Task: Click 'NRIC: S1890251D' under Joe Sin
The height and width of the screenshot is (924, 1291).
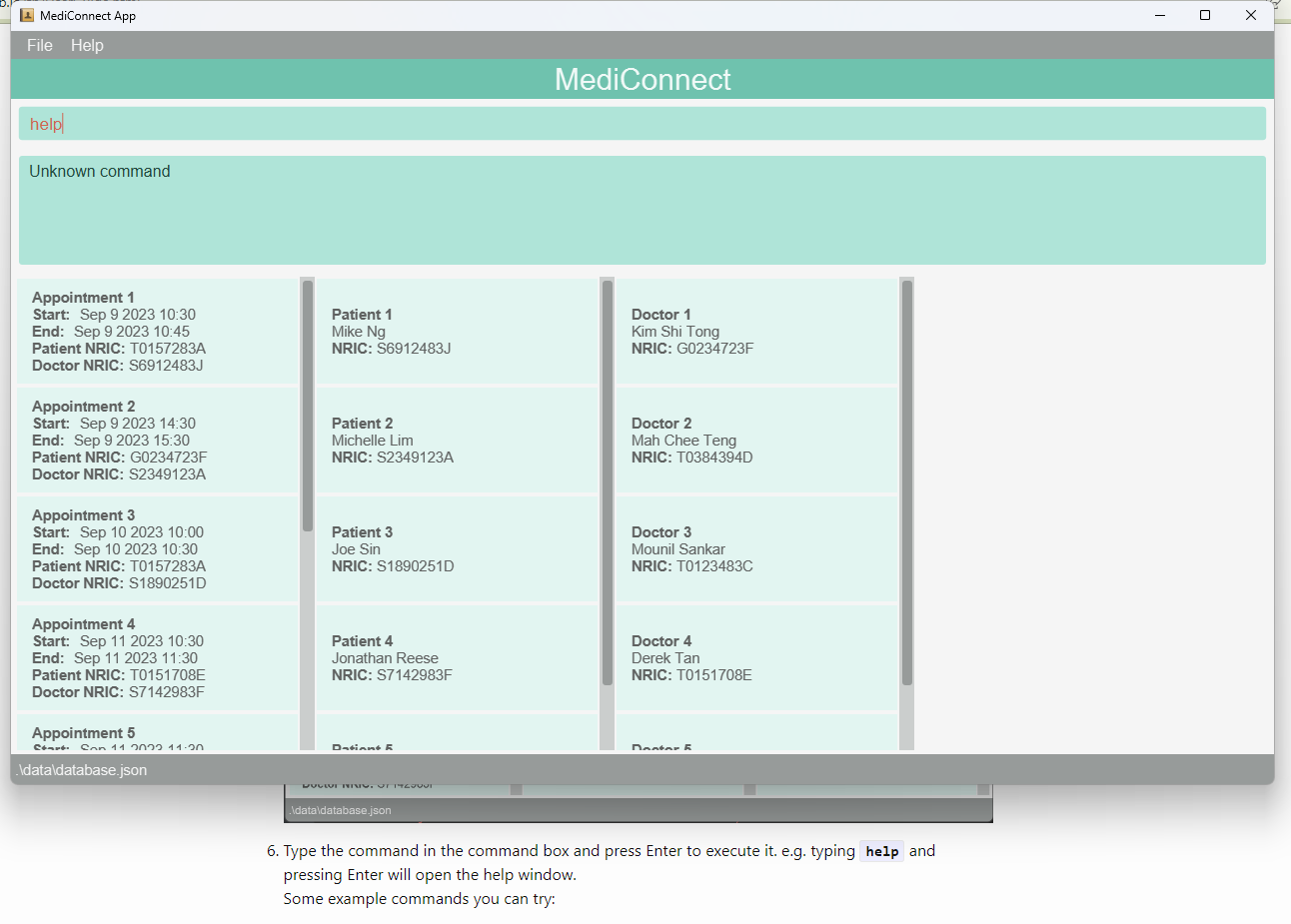Action: click(x=393, y=566)
